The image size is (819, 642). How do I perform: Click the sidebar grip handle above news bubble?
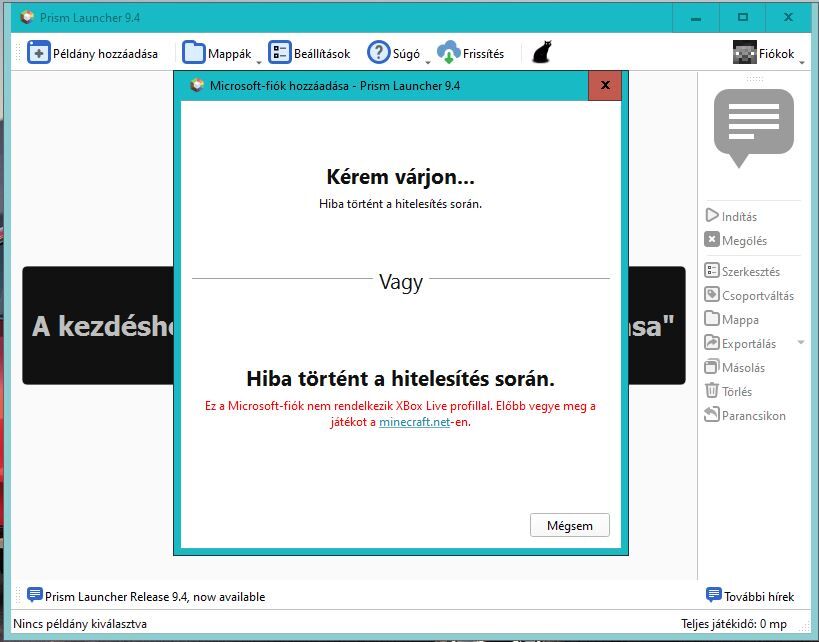(x=754, y=79)
